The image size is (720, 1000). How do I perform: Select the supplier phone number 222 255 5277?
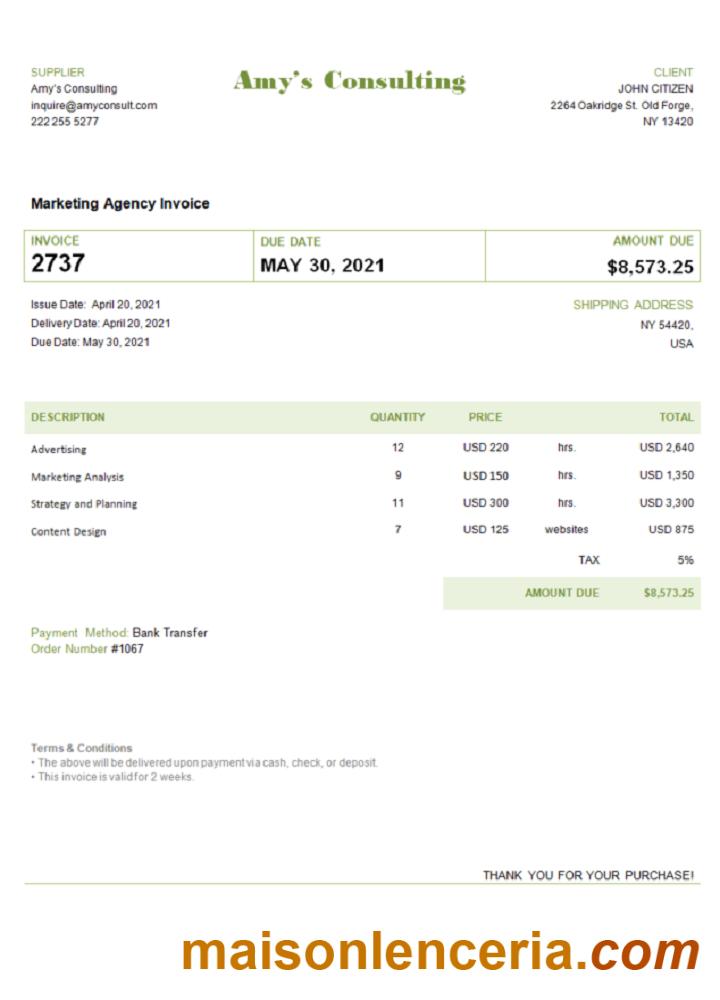[x=65, y=121]
